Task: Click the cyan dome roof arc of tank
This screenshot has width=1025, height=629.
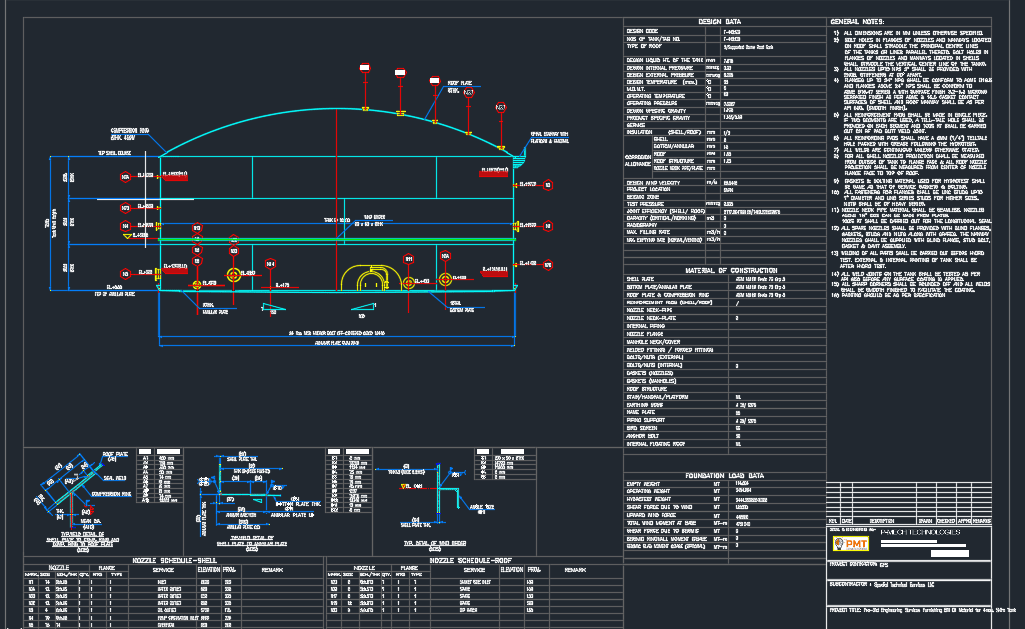Action: click(337, 109)
